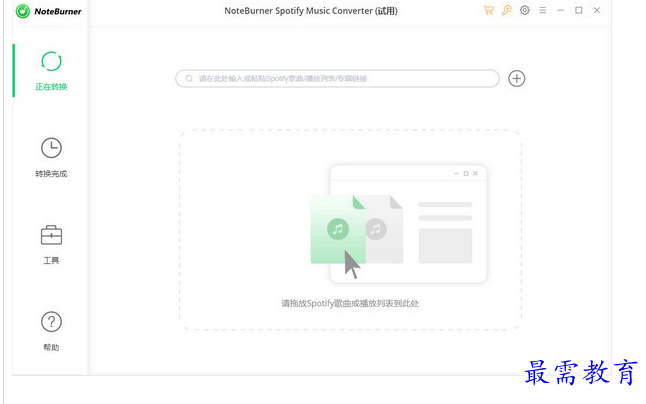Screen dimensions: 646x404
Task: Click the plus add button
Action: pos(516,78)
